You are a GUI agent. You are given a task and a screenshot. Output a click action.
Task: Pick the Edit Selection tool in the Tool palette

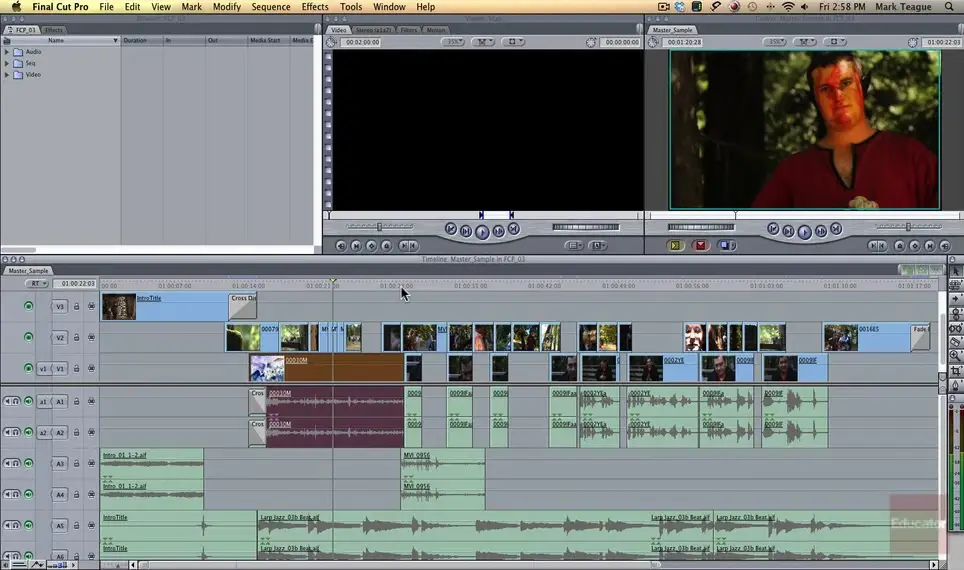956,285
